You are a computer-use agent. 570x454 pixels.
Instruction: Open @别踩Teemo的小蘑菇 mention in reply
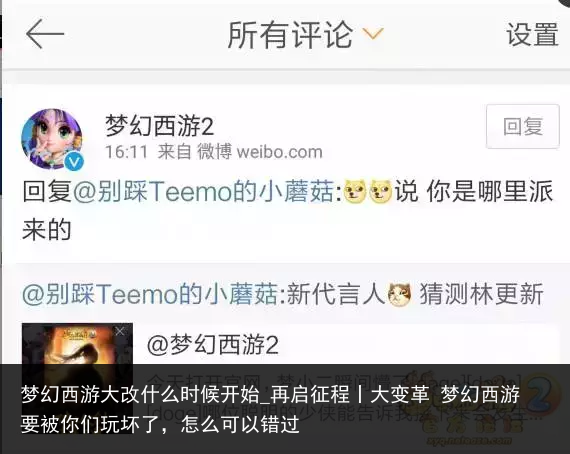click(x=204, y=191)
